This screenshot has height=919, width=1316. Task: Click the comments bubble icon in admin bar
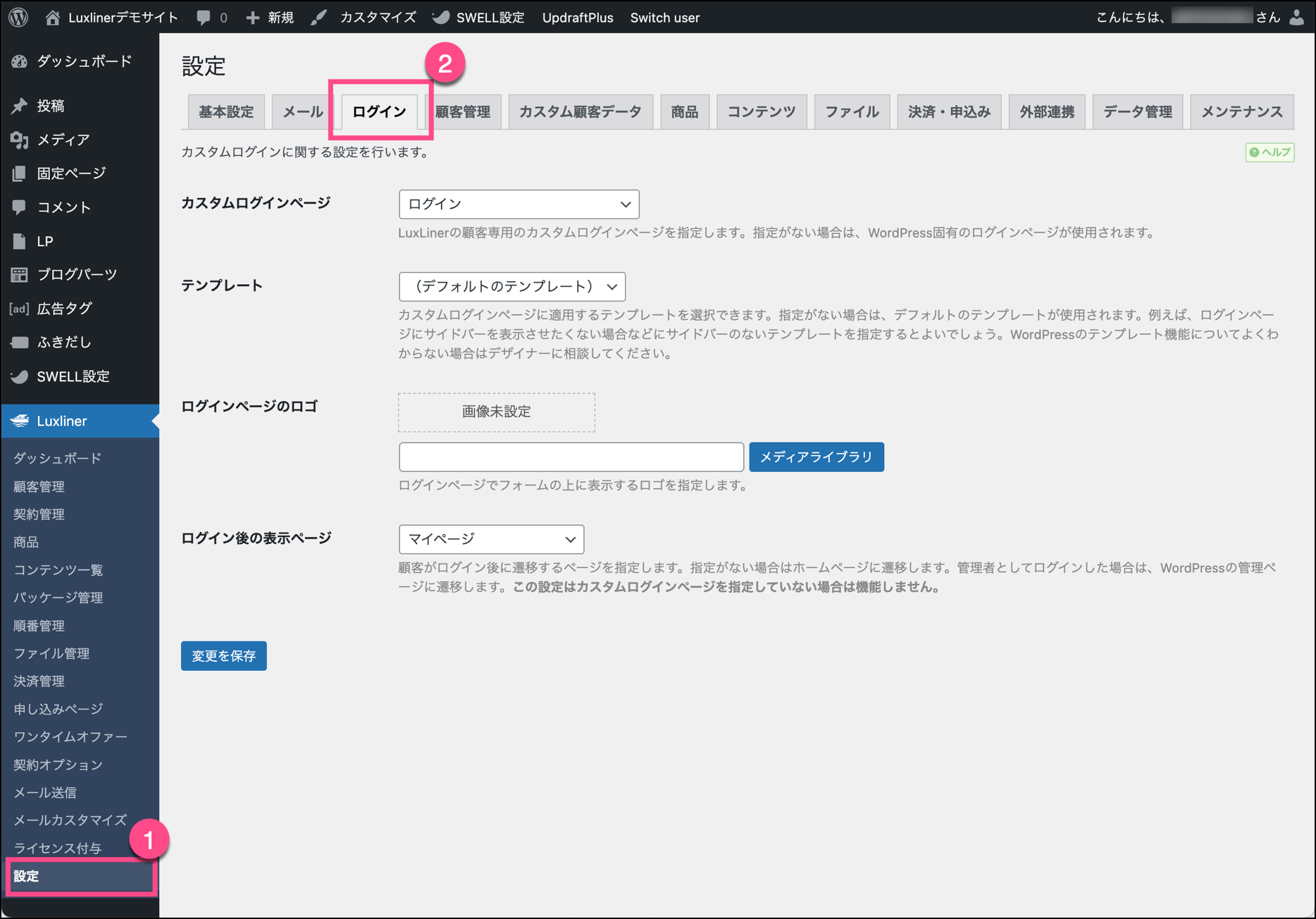coord(204,18)
